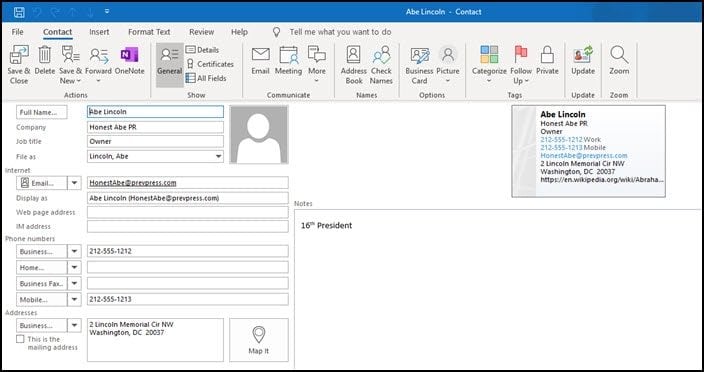Click the Full Name... button

click(x=42, y=112)
